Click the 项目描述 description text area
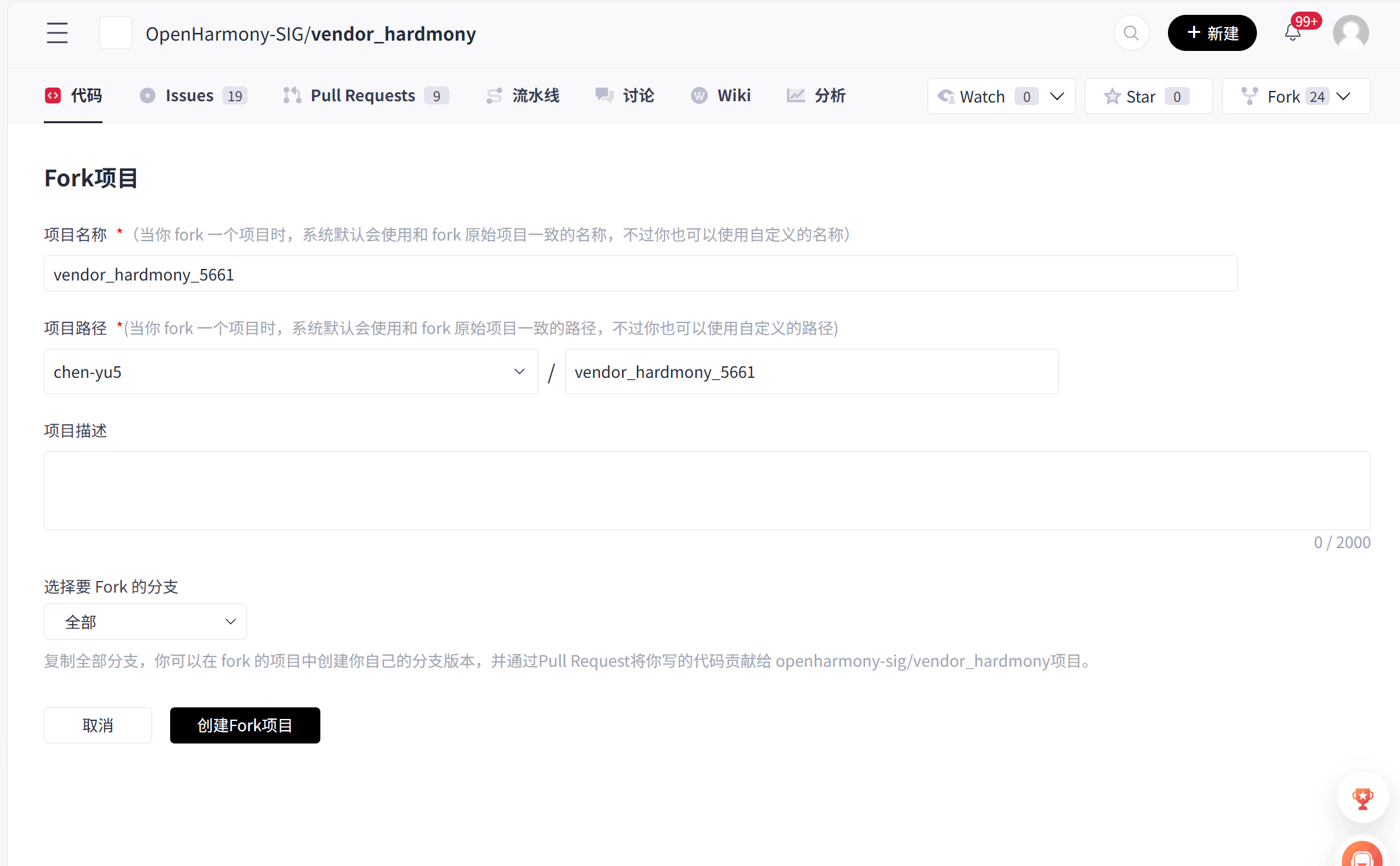 [x=707, y=491]
